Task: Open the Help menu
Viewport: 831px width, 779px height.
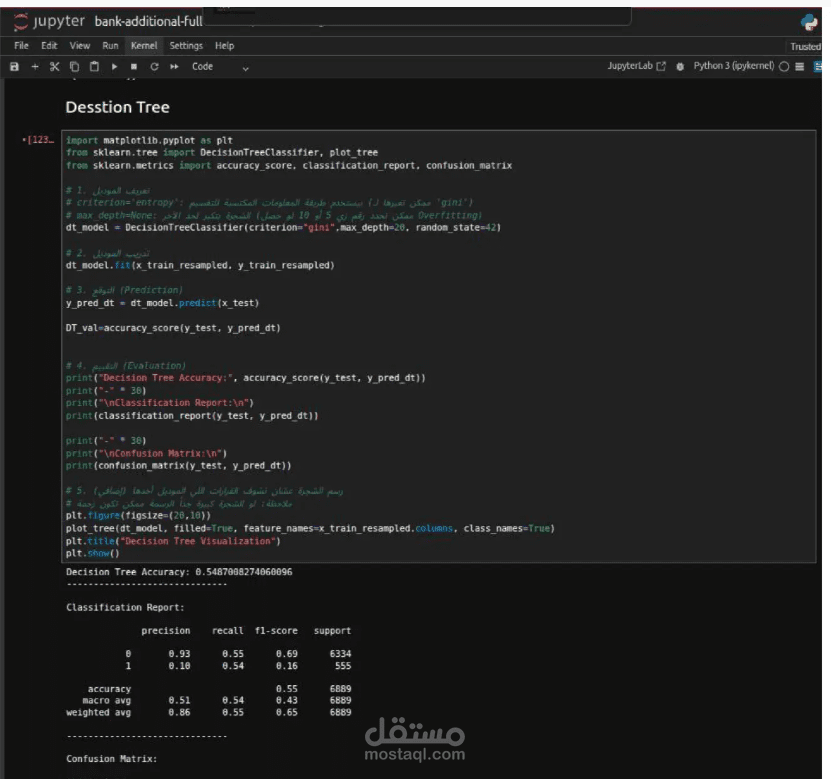Action: pos(224,46)
